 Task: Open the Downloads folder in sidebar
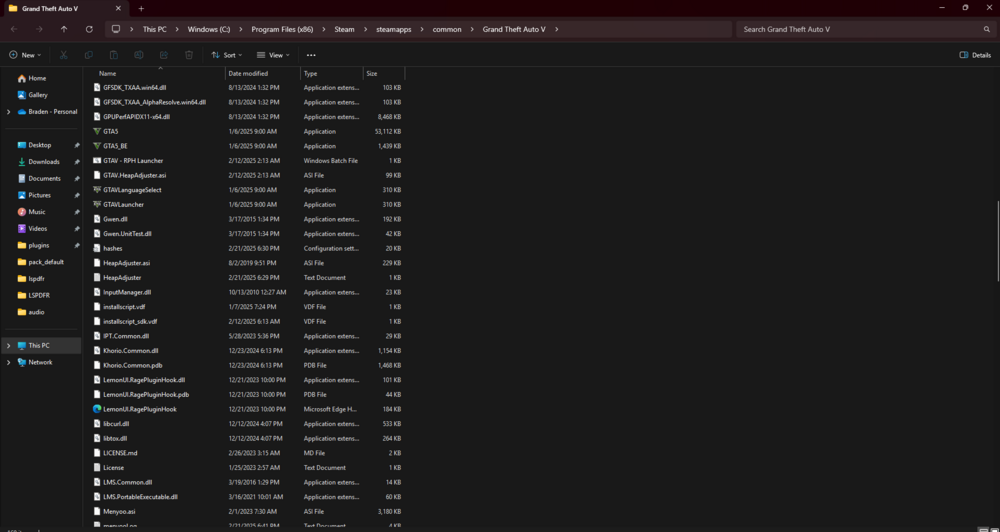pyautogui.click(x=44, y=162)
